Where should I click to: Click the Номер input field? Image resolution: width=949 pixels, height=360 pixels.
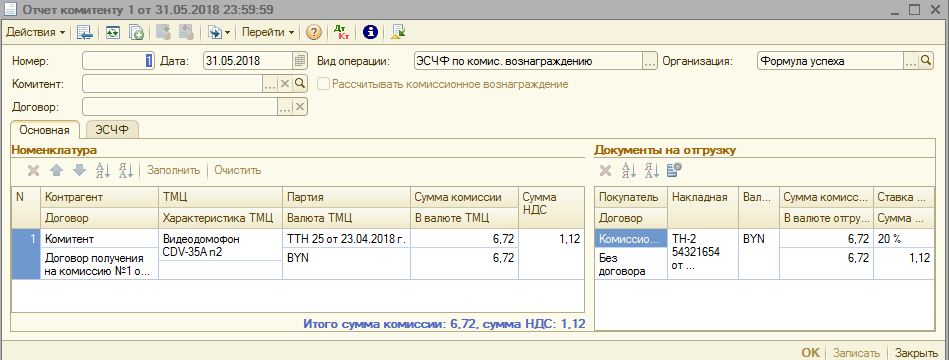pos(119,61)
